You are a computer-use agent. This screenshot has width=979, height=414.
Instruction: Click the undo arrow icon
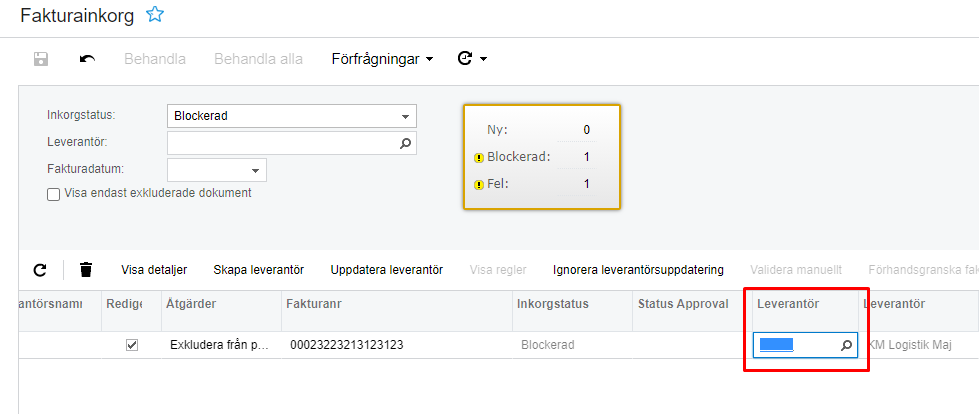point(88,59)
